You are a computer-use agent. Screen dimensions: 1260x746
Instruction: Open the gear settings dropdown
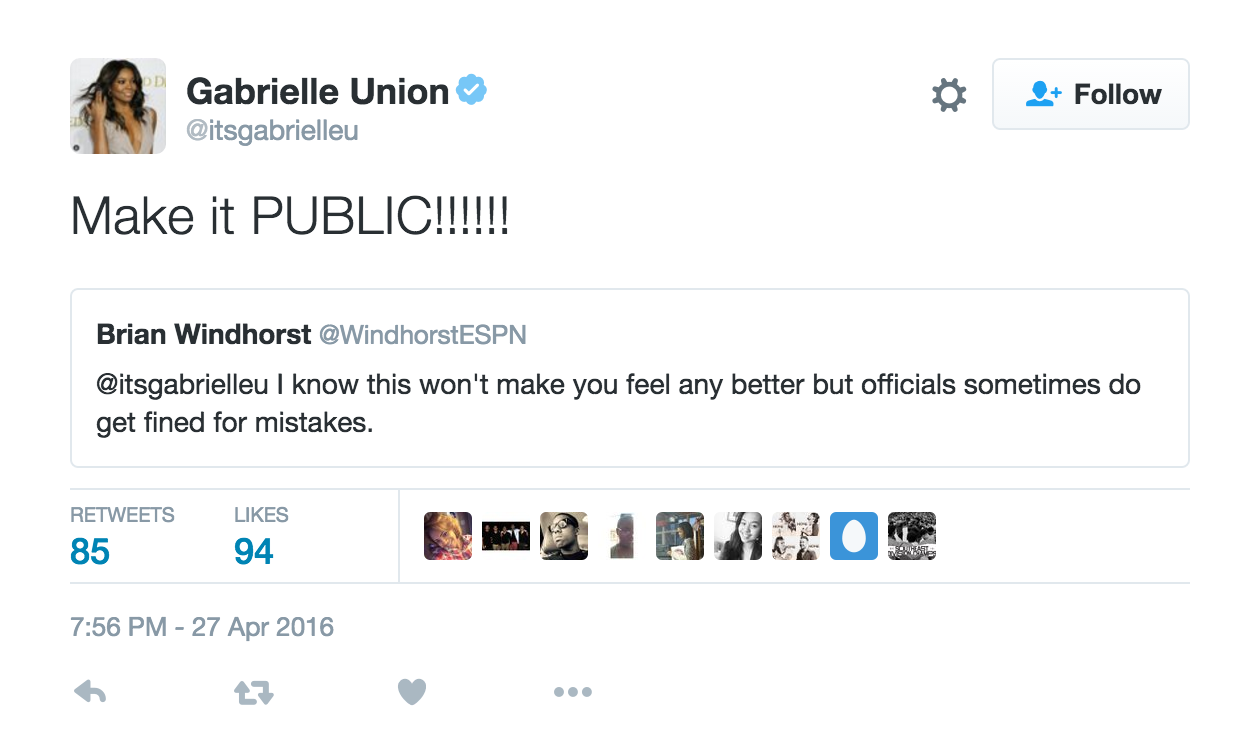(949, 95)
